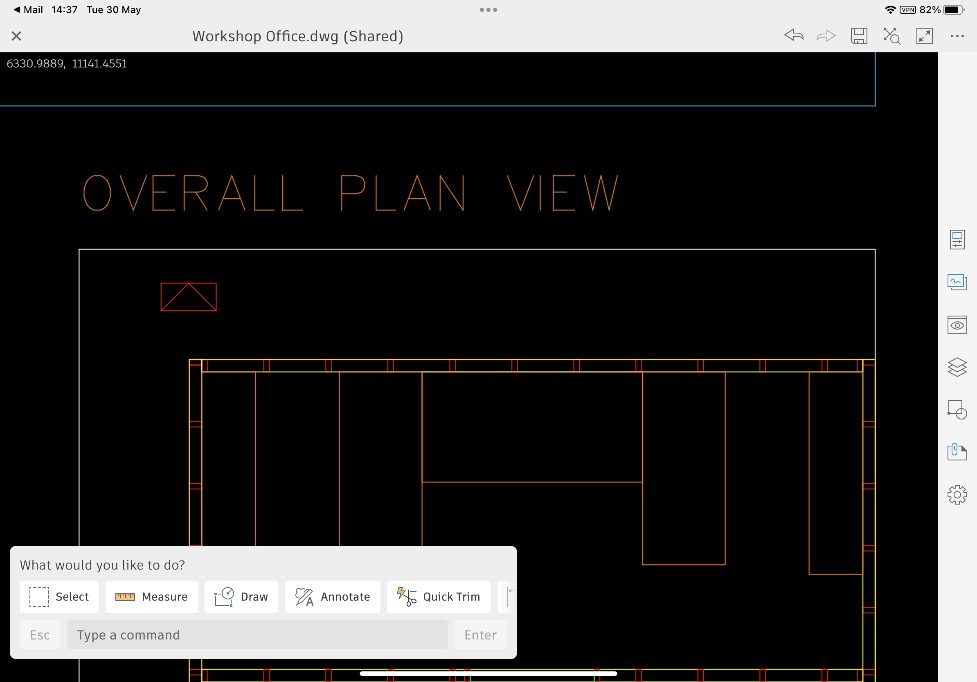
Task: Choose the Select tool button
Action: [x=59, y=597]
